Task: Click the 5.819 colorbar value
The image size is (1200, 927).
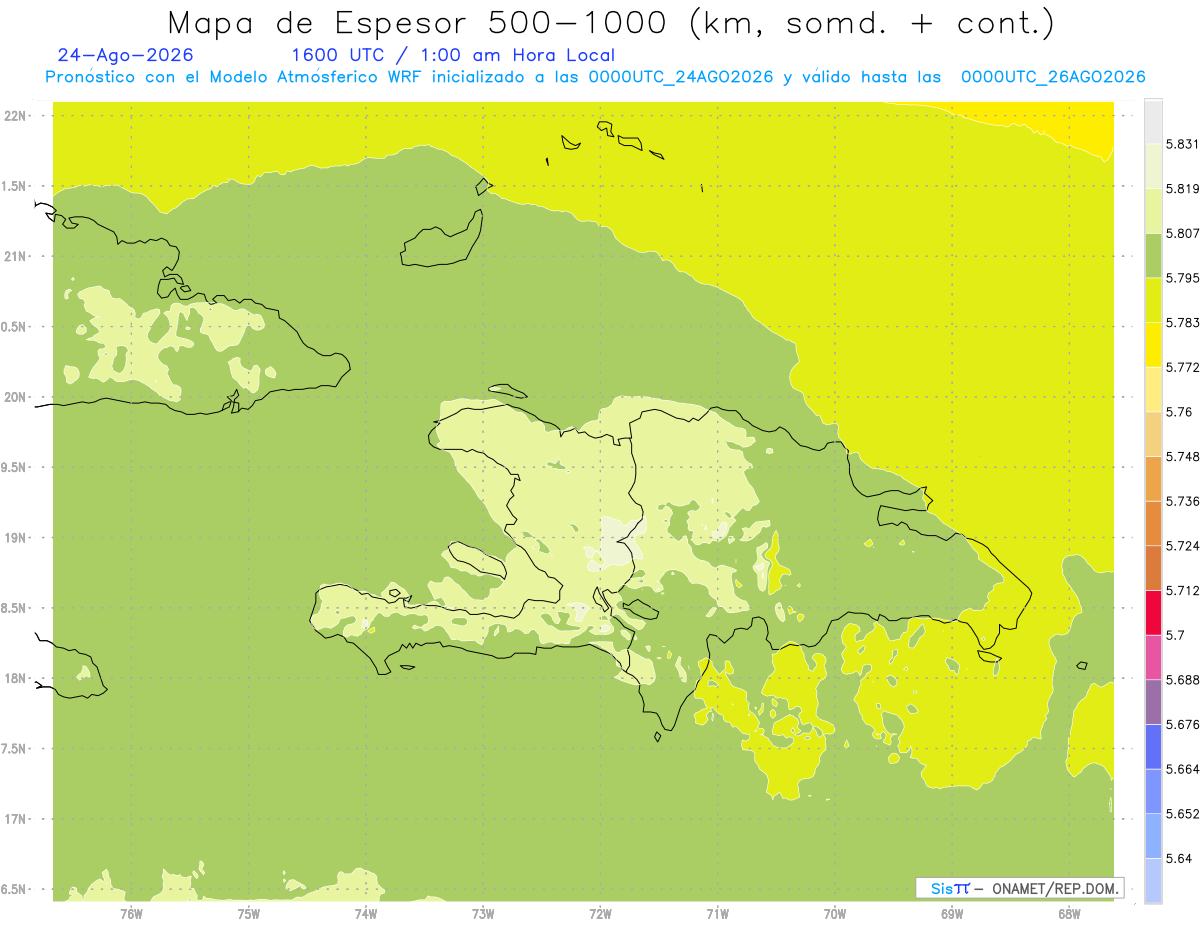Action: click(x=1182, y=189)
